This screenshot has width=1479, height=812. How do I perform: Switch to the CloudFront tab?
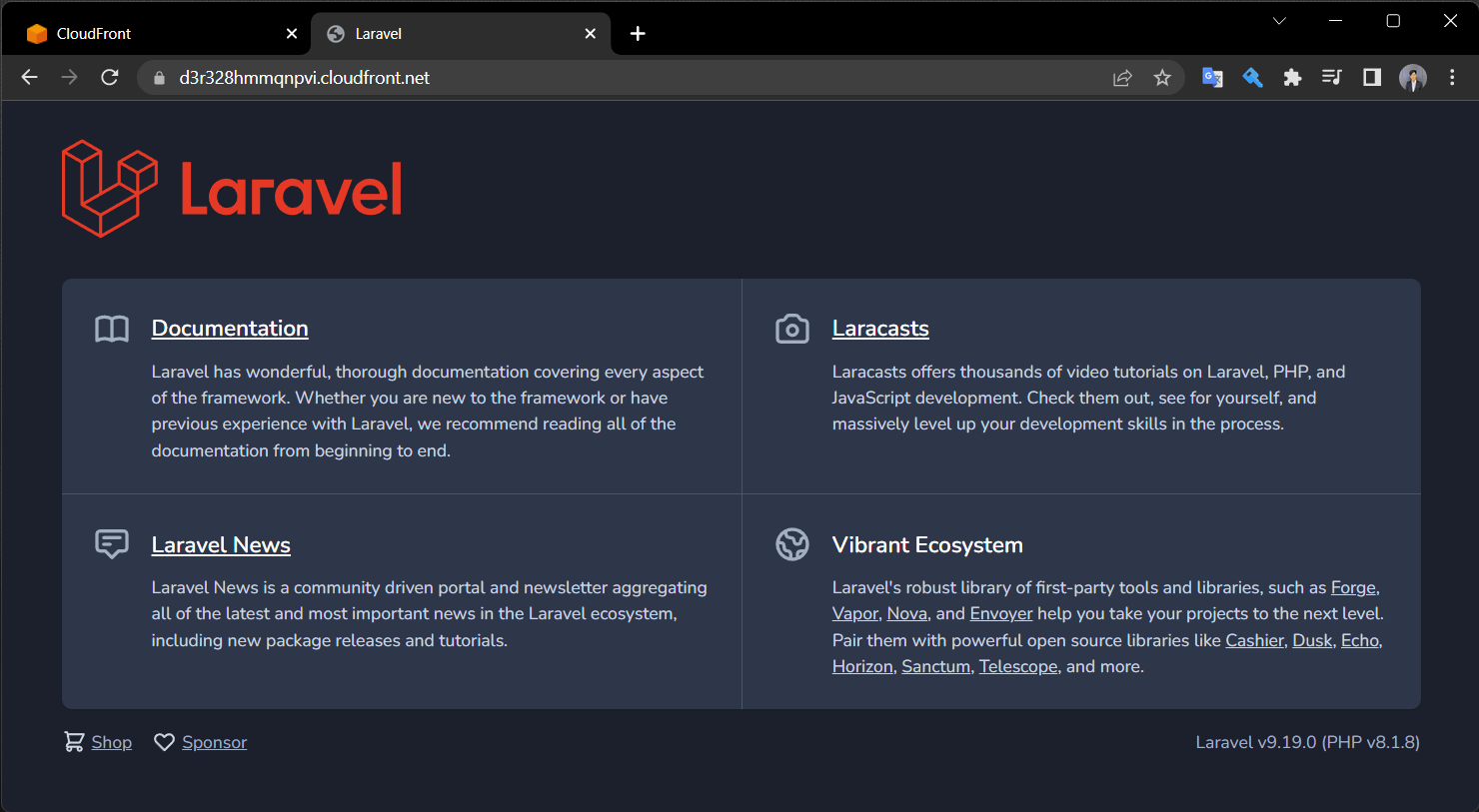pos(162,34)
